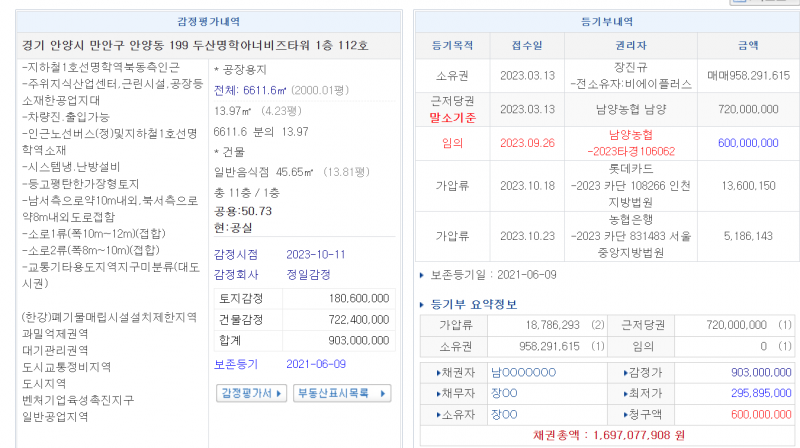Select the 감정평가내역 panel header

pos(208,21)
